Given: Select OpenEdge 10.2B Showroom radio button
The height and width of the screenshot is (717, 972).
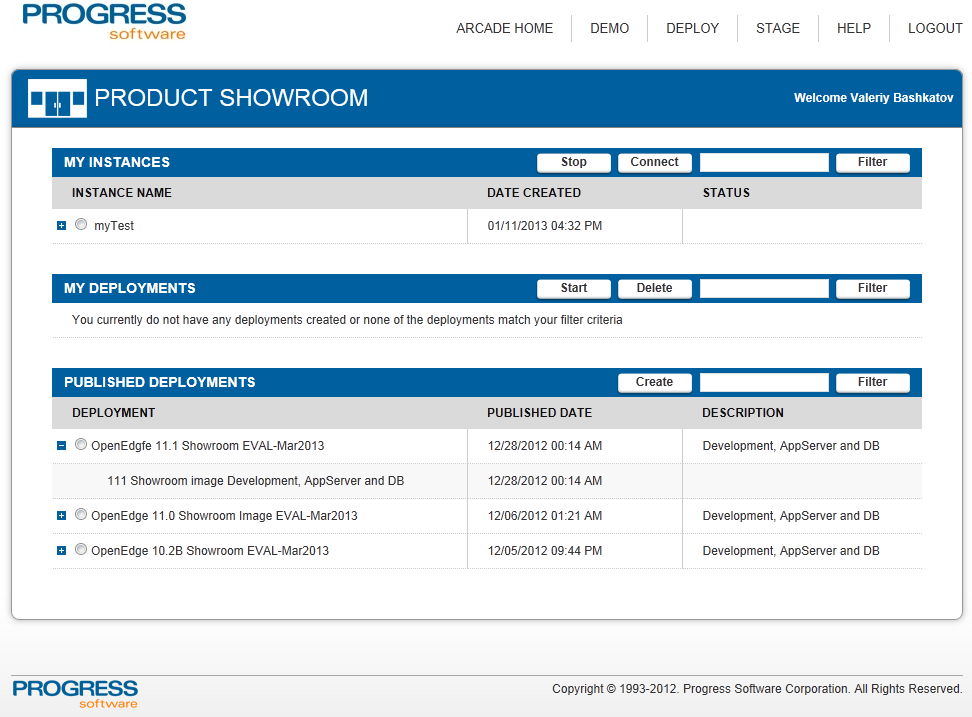Looking at the screenshot, I should point(81,549).
